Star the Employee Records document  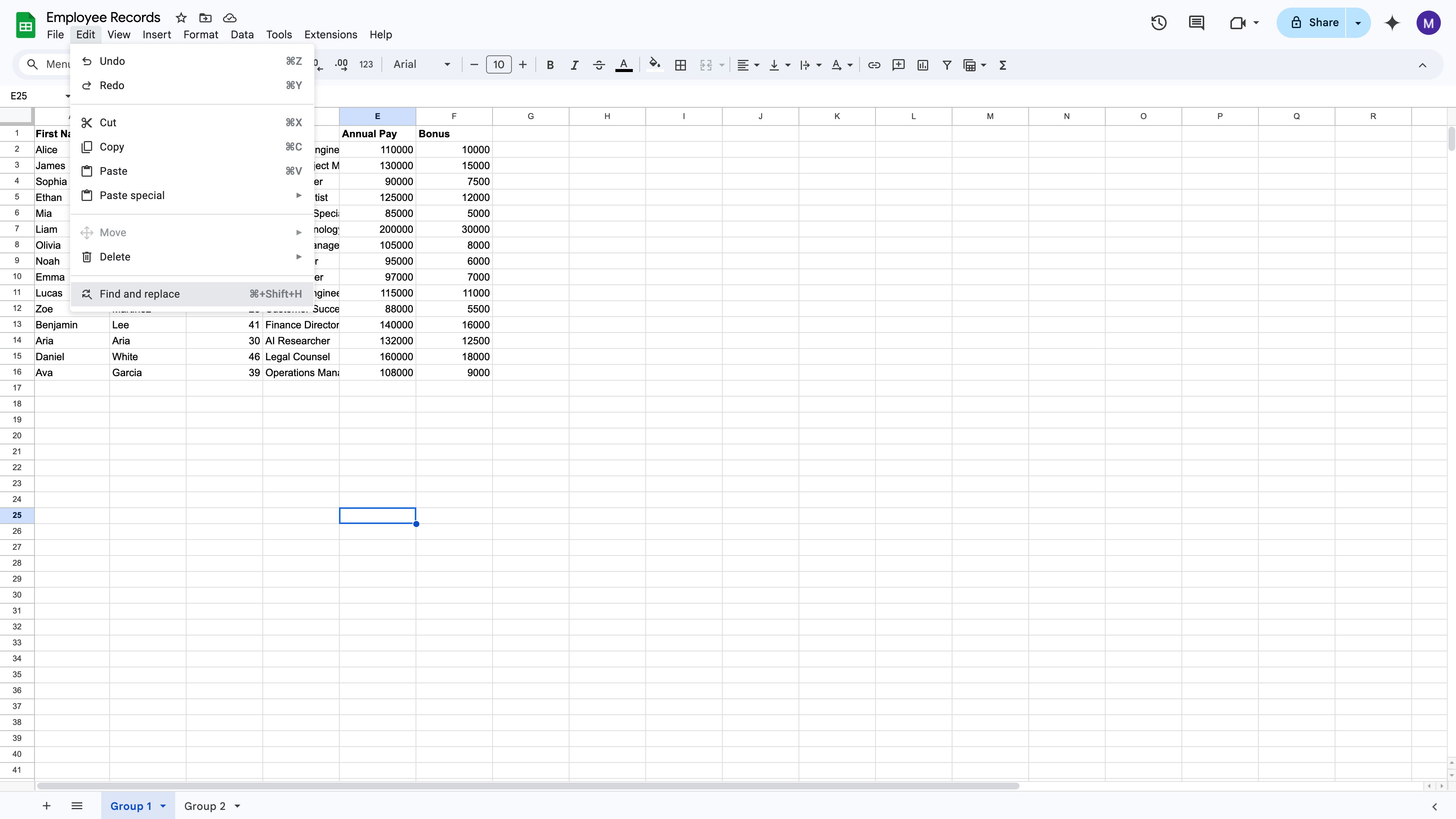coord(181,17)
